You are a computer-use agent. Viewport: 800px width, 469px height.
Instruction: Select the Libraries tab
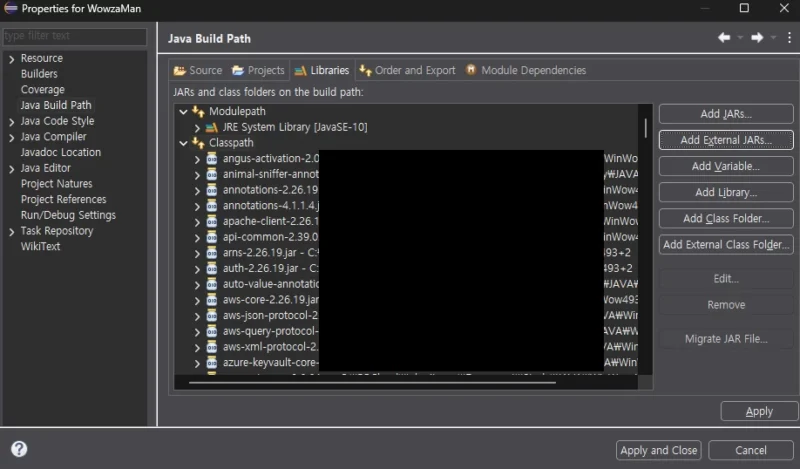coord(322,70)
